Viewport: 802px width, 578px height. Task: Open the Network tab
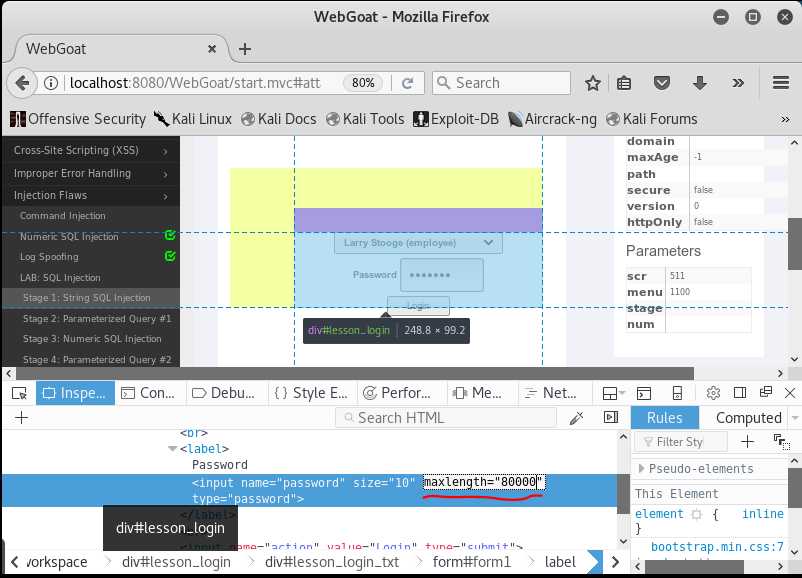(x=551, y=393)
